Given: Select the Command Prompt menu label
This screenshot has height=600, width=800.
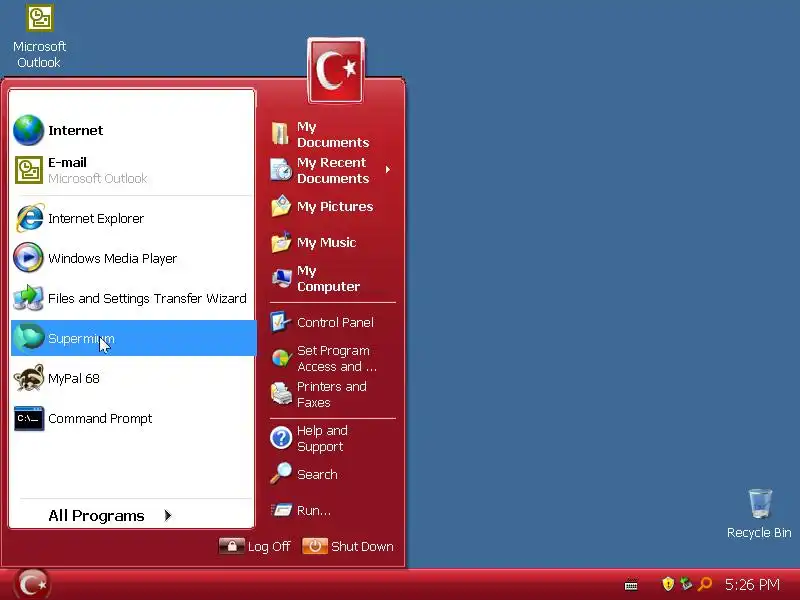Looking at the screenshot, I should point(100,418).
